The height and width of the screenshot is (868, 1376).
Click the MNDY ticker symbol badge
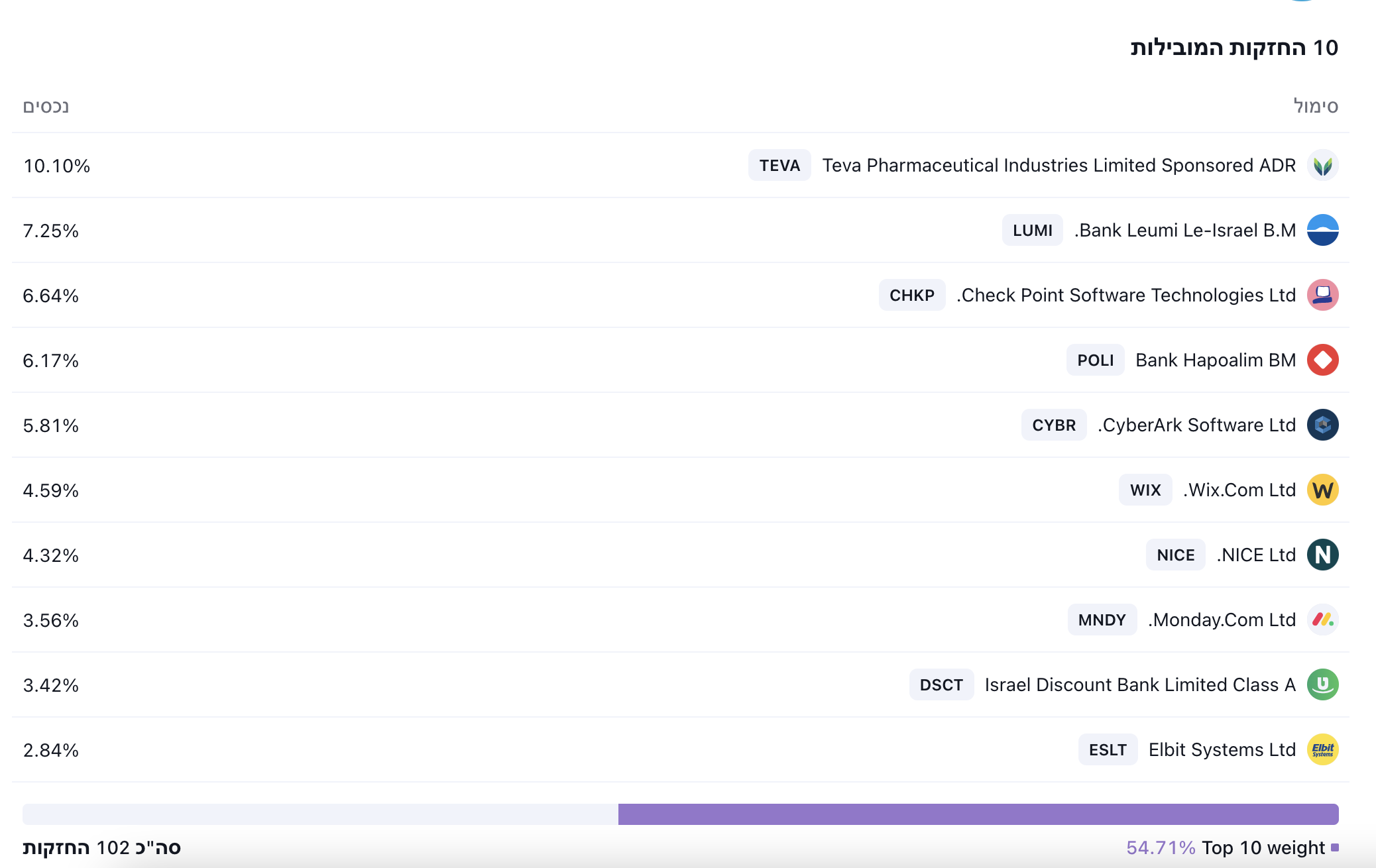pyautogui.click(x=1102, y=620)
